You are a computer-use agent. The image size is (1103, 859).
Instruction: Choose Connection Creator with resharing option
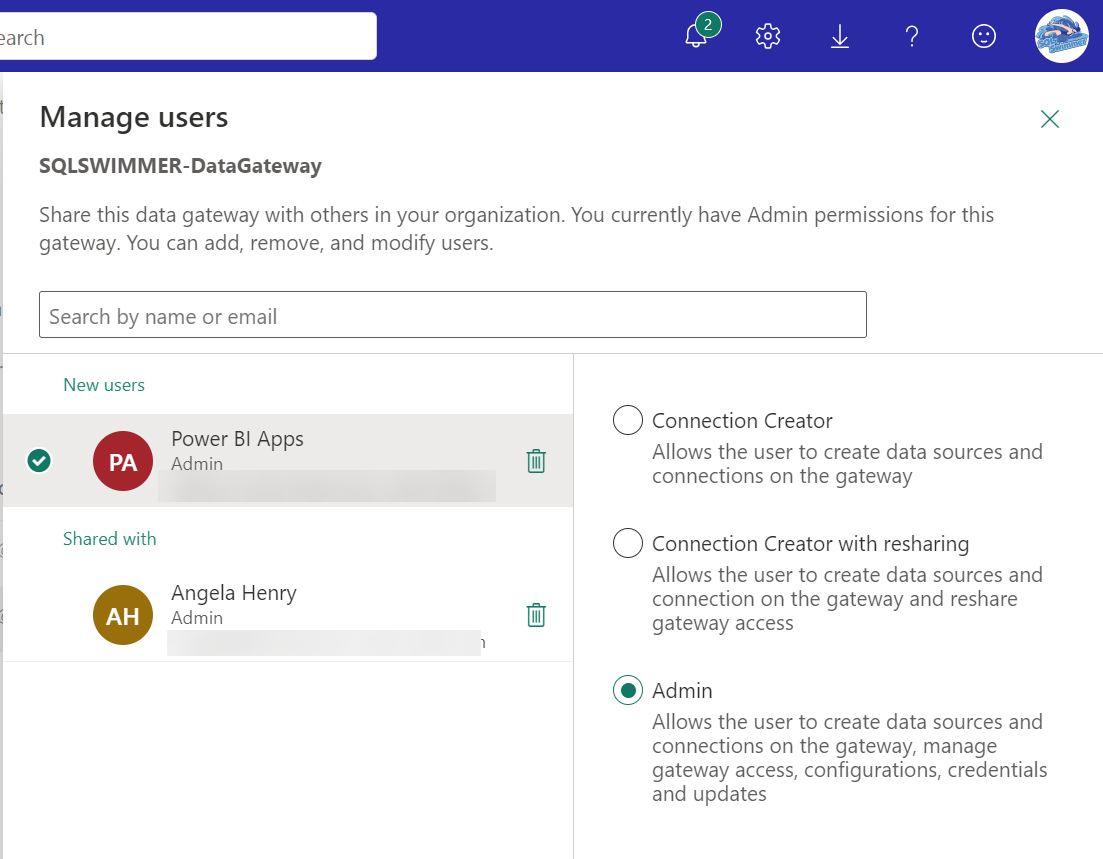628,544
